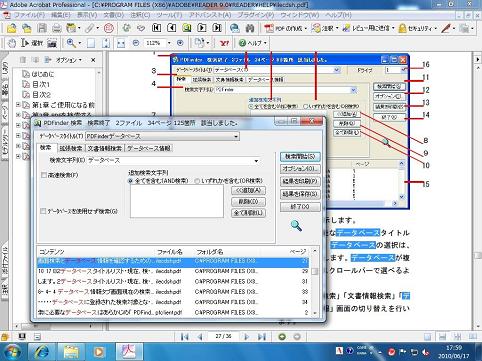
Task: Select 全てを含む(AND検索) radio button
Action: tap(131, 181)
